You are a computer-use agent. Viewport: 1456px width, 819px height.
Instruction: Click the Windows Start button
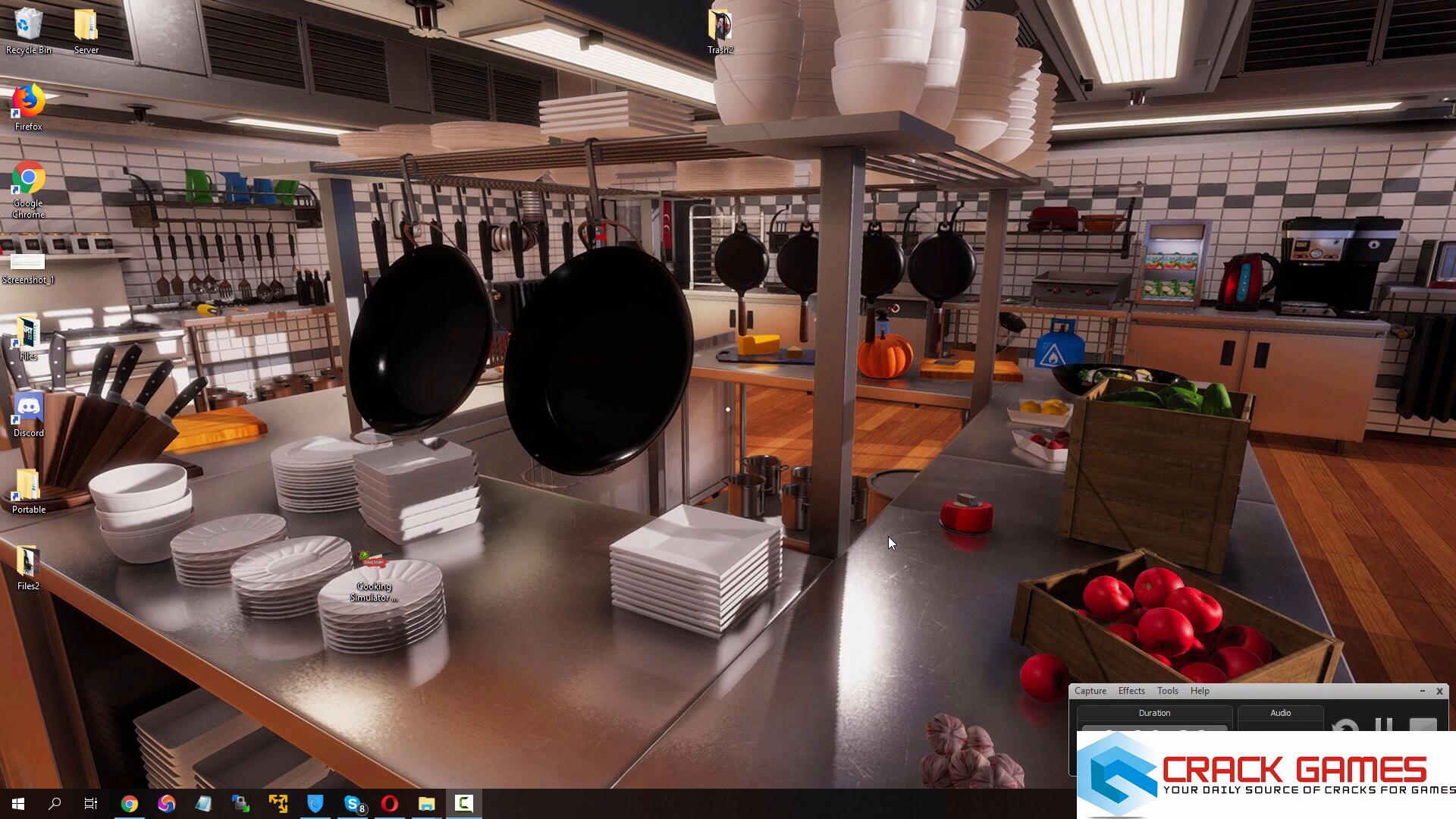click(x=18, y=804)
